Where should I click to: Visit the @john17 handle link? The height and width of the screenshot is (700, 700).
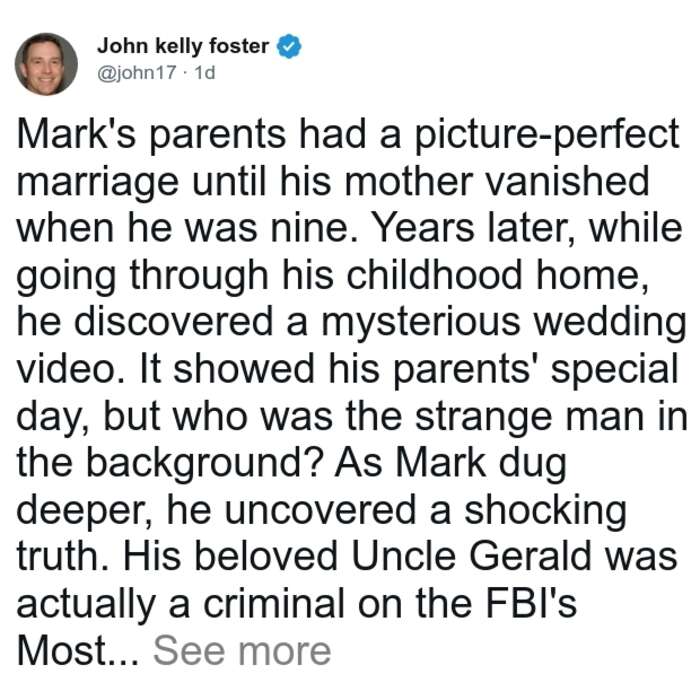point(137,72)
